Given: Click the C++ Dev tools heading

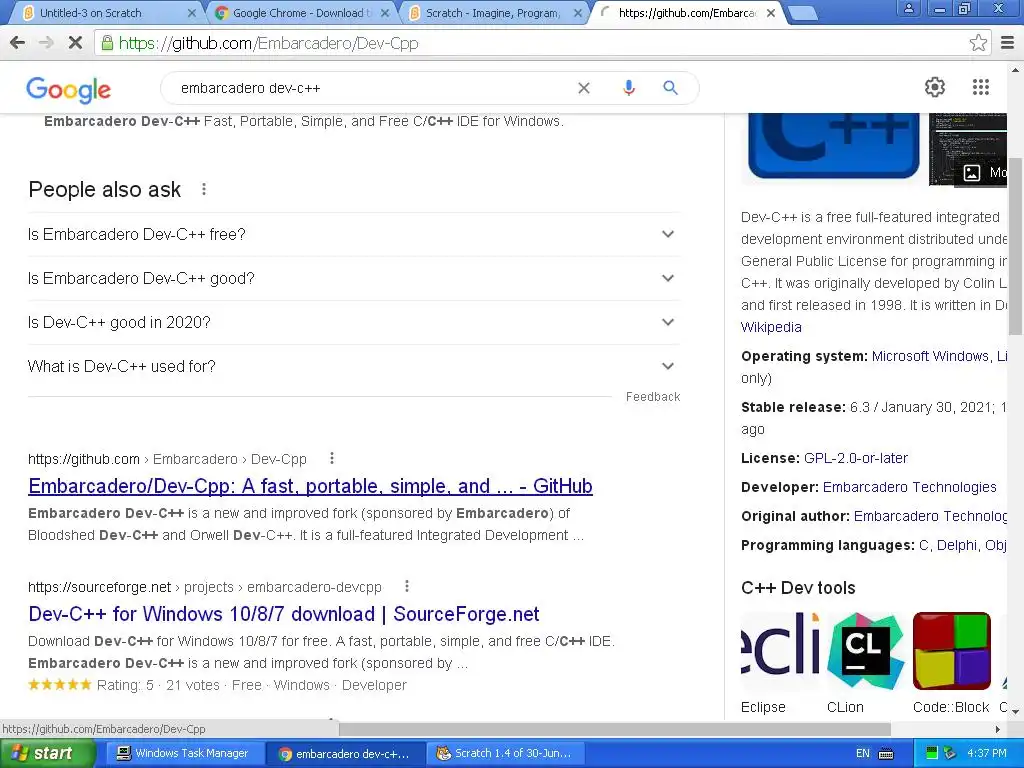Looking at the screenshot, I should (798, 588).
